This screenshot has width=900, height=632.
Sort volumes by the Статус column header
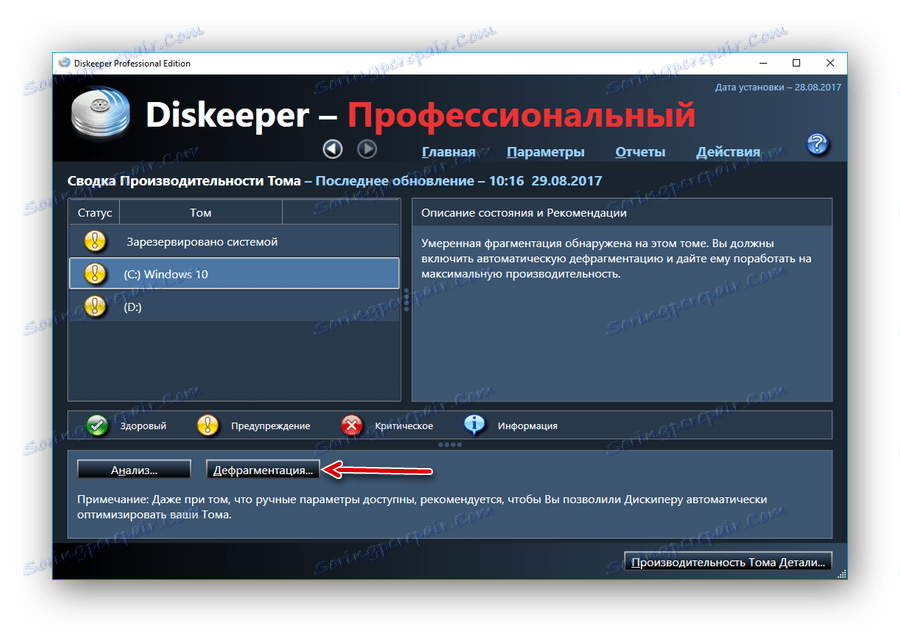point(94,212)
